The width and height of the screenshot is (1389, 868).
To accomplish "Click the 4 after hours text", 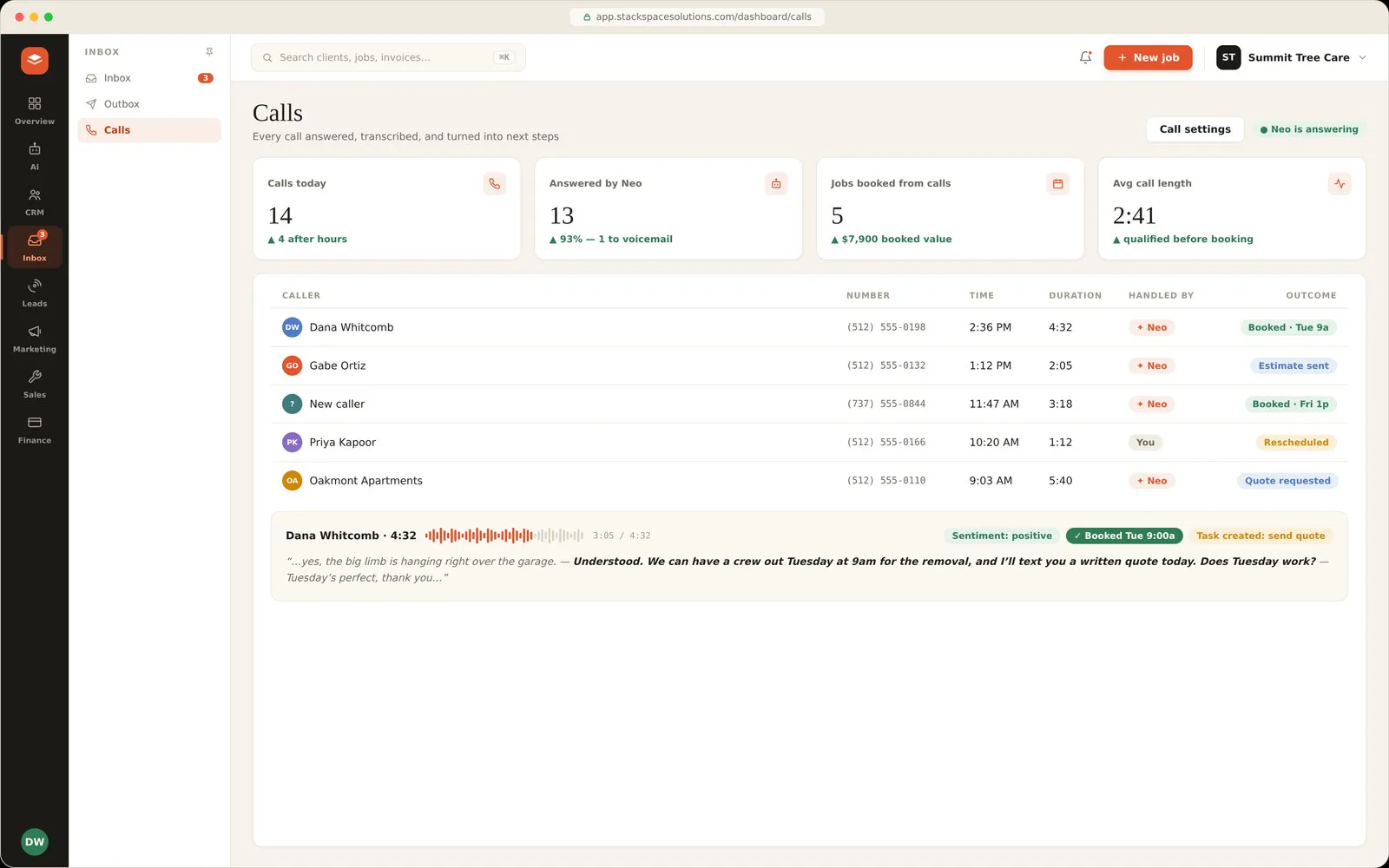I will pyautogui.click(x=307, y=239).
